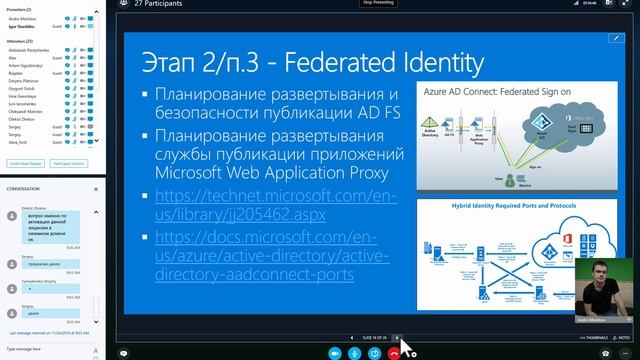Viewport: 640px width, 360px height.
Task: Click the Hybrid Identity Required Ports diagram
Action: pos(517,254)
